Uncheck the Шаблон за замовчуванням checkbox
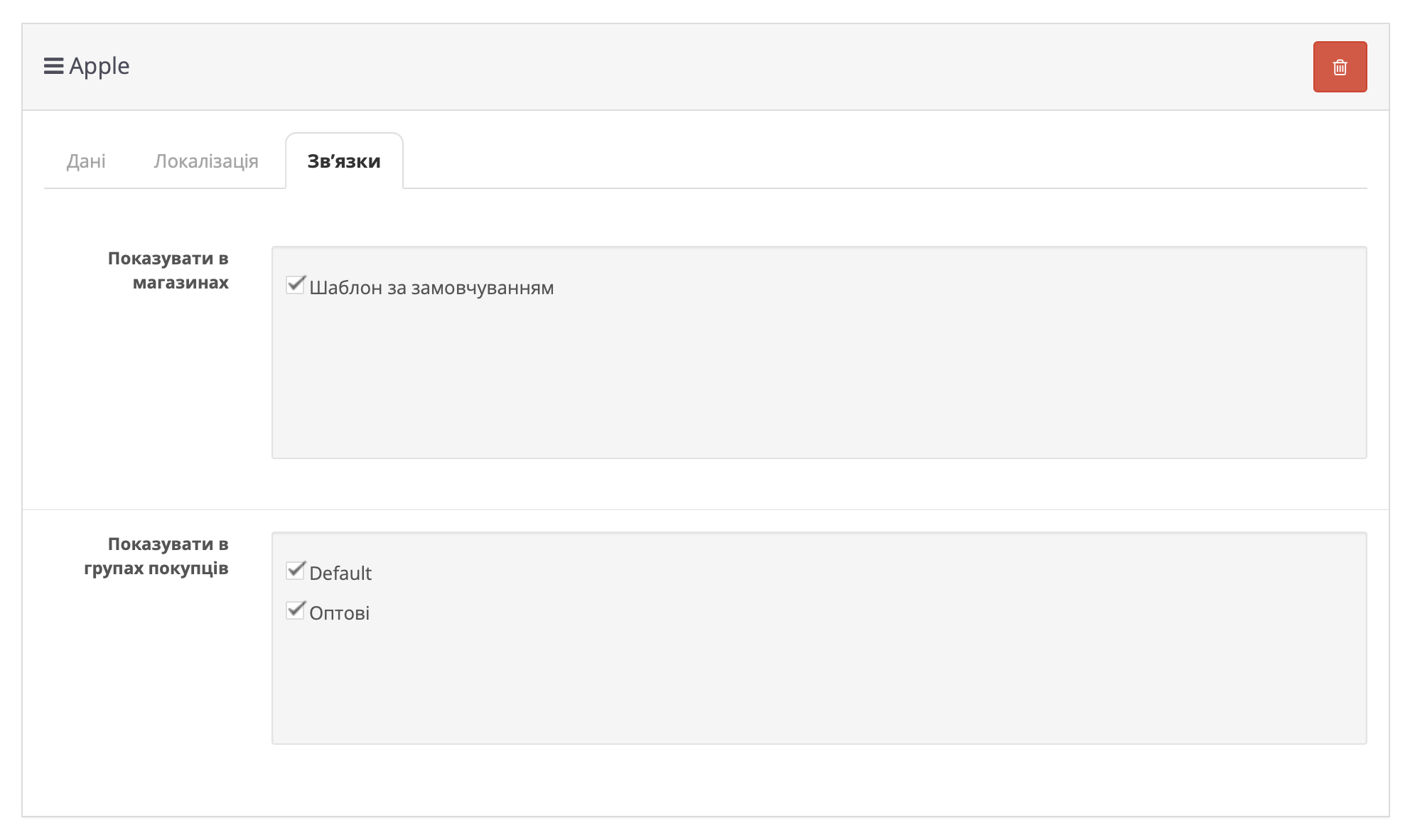 click(x=295, y=286)
